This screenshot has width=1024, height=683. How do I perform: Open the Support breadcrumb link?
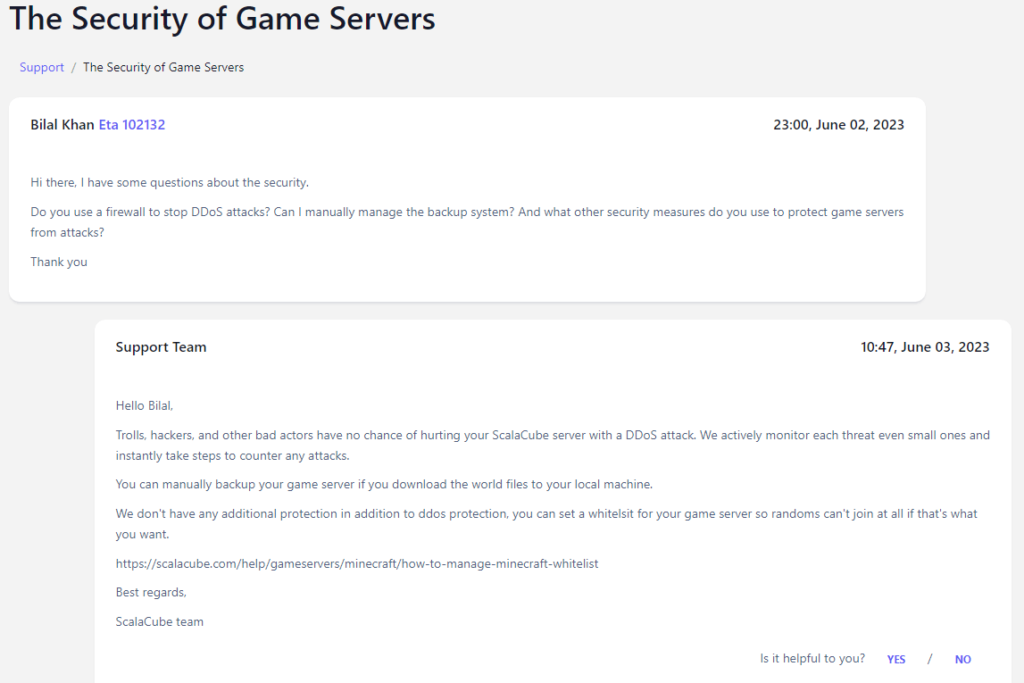pos(42,67)
